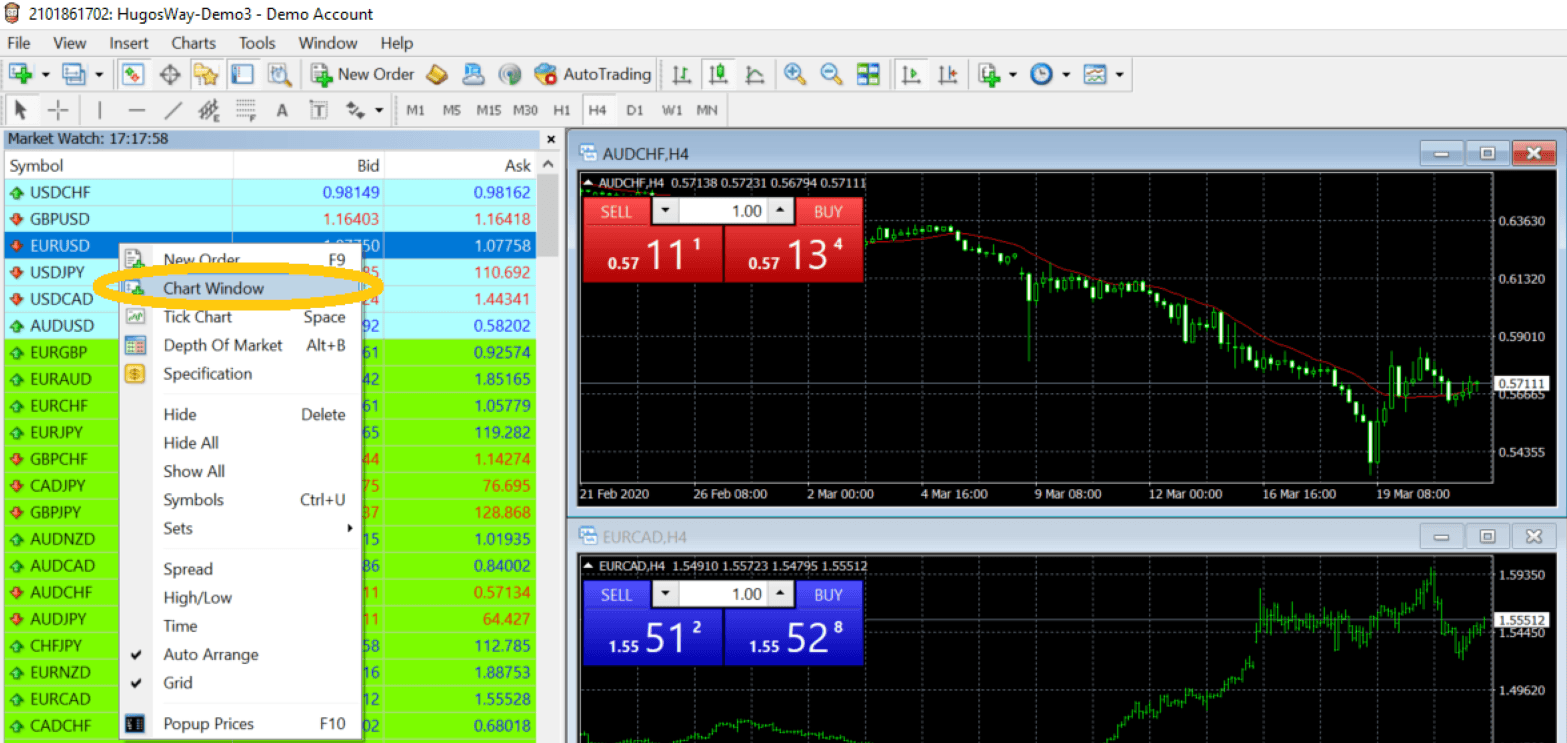Screen dimensions: 1567x743
Task: Toggle the Chart Shift button
Action: tap(947, 74)
